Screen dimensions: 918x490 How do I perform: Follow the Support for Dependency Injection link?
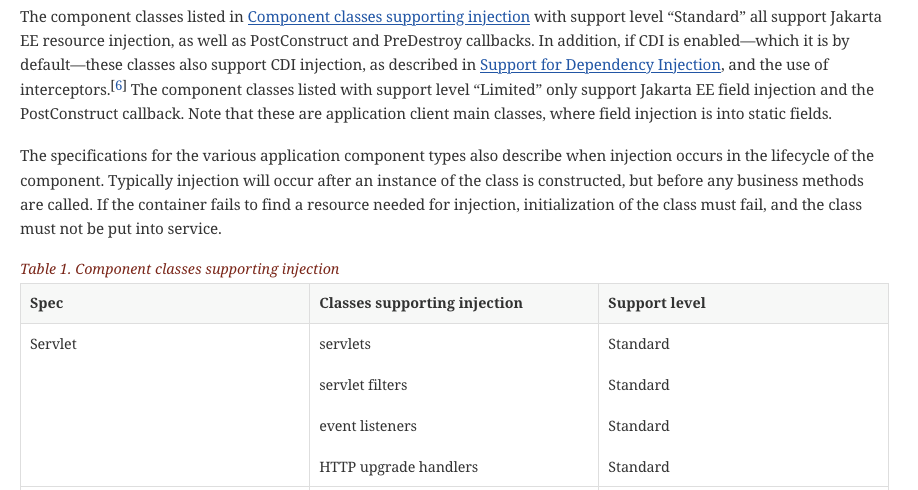(x=600, y=65)
